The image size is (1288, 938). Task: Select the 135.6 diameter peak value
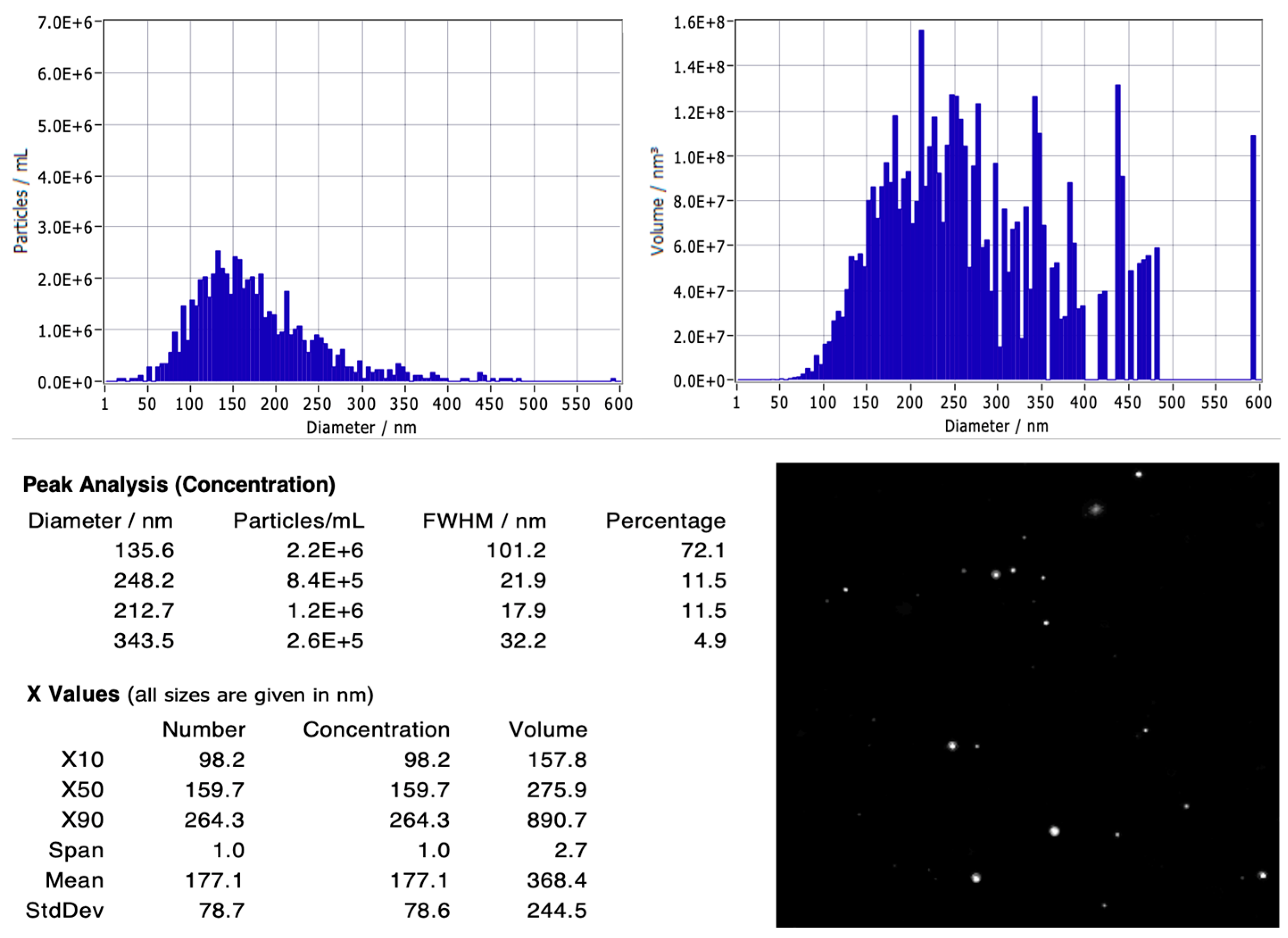point(144,550)
